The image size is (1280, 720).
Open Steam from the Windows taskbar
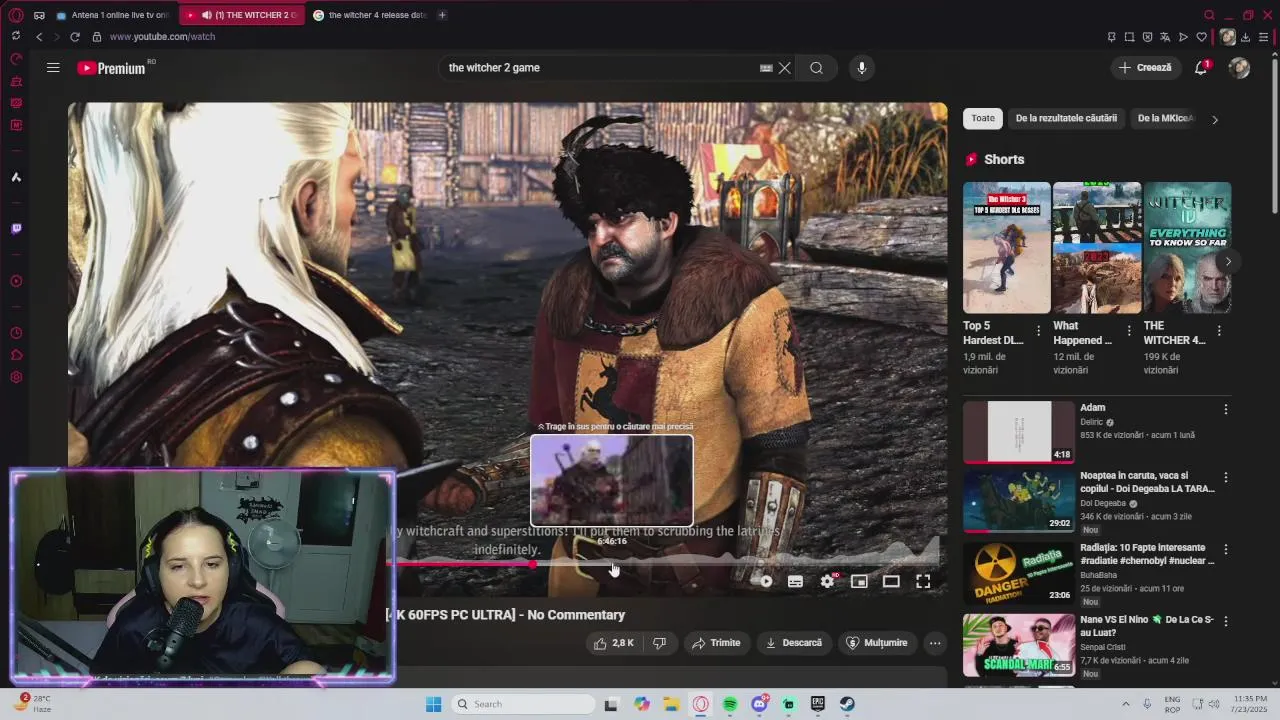coord(847,704)
